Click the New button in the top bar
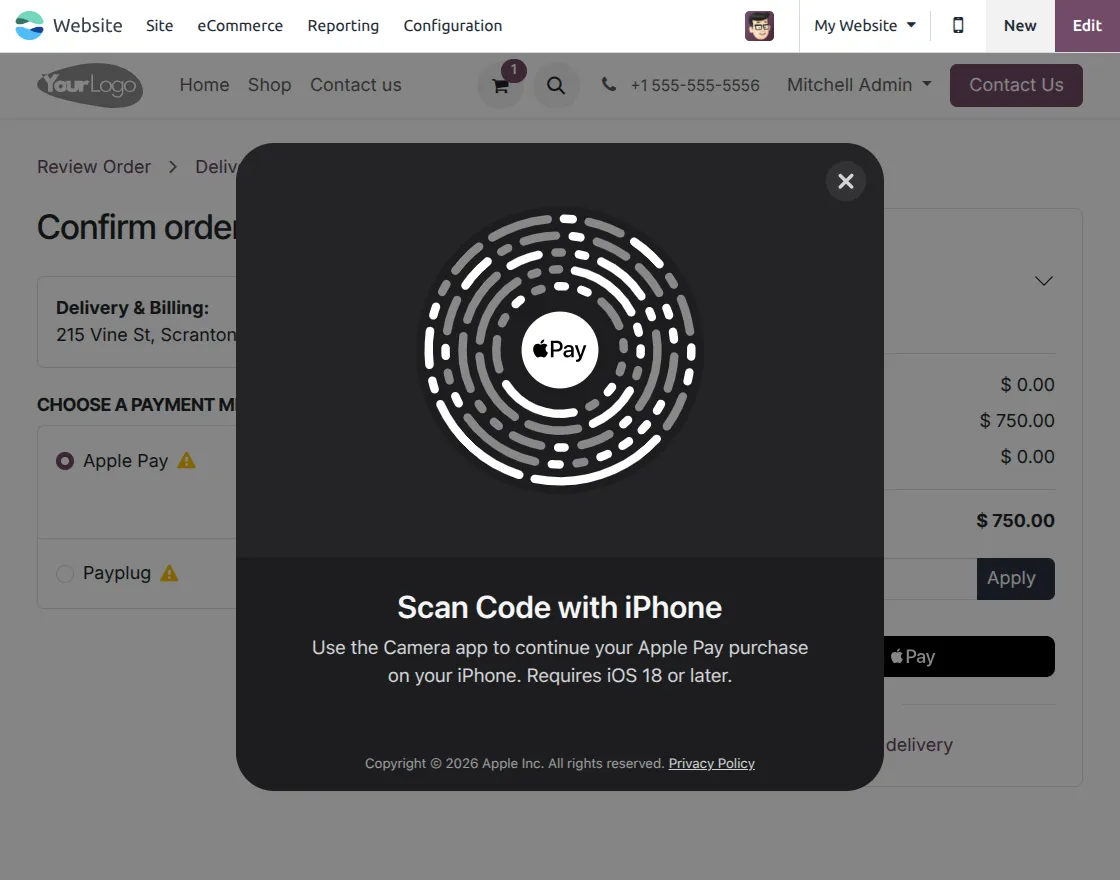The image size is (1120, 880). [x=1019, y=25]
